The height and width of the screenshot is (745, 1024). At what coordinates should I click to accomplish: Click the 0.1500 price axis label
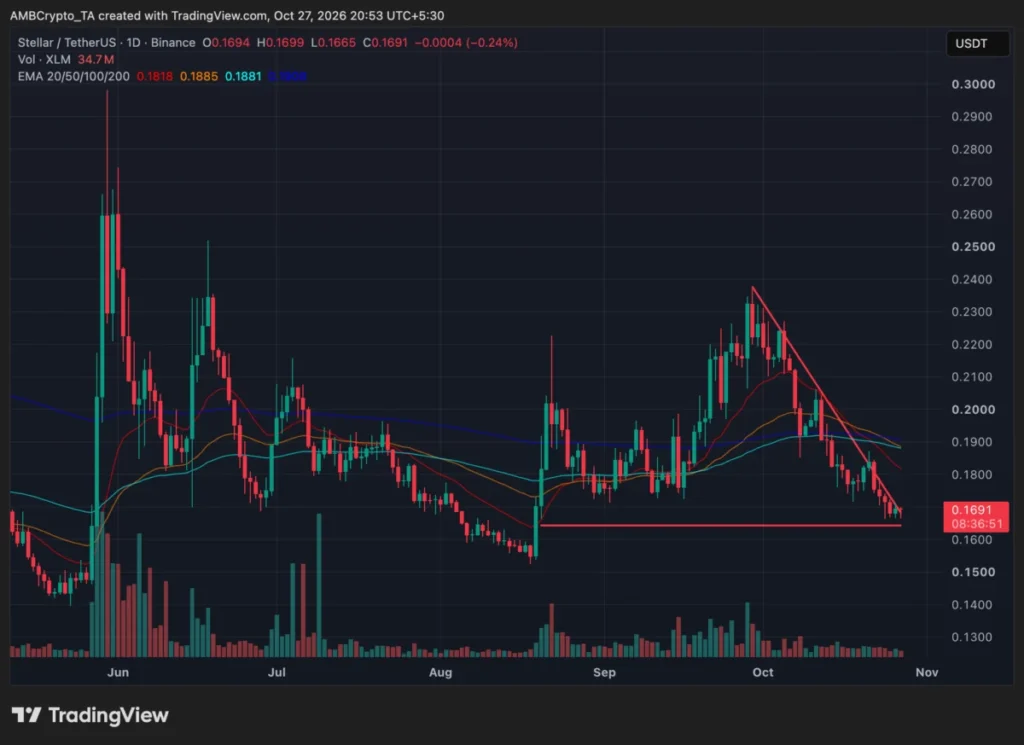pyautogui.click(x=973, y=572)
